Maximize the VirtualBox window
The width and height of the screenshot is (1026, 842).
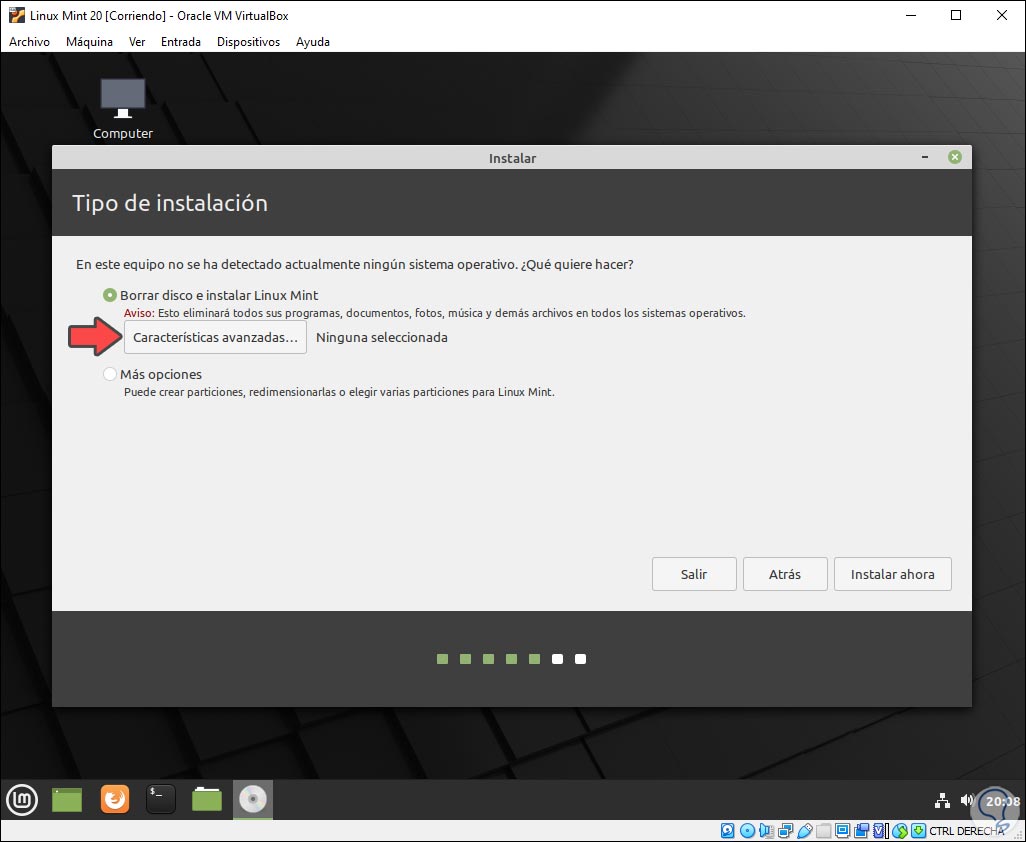(x=956, y=15)
